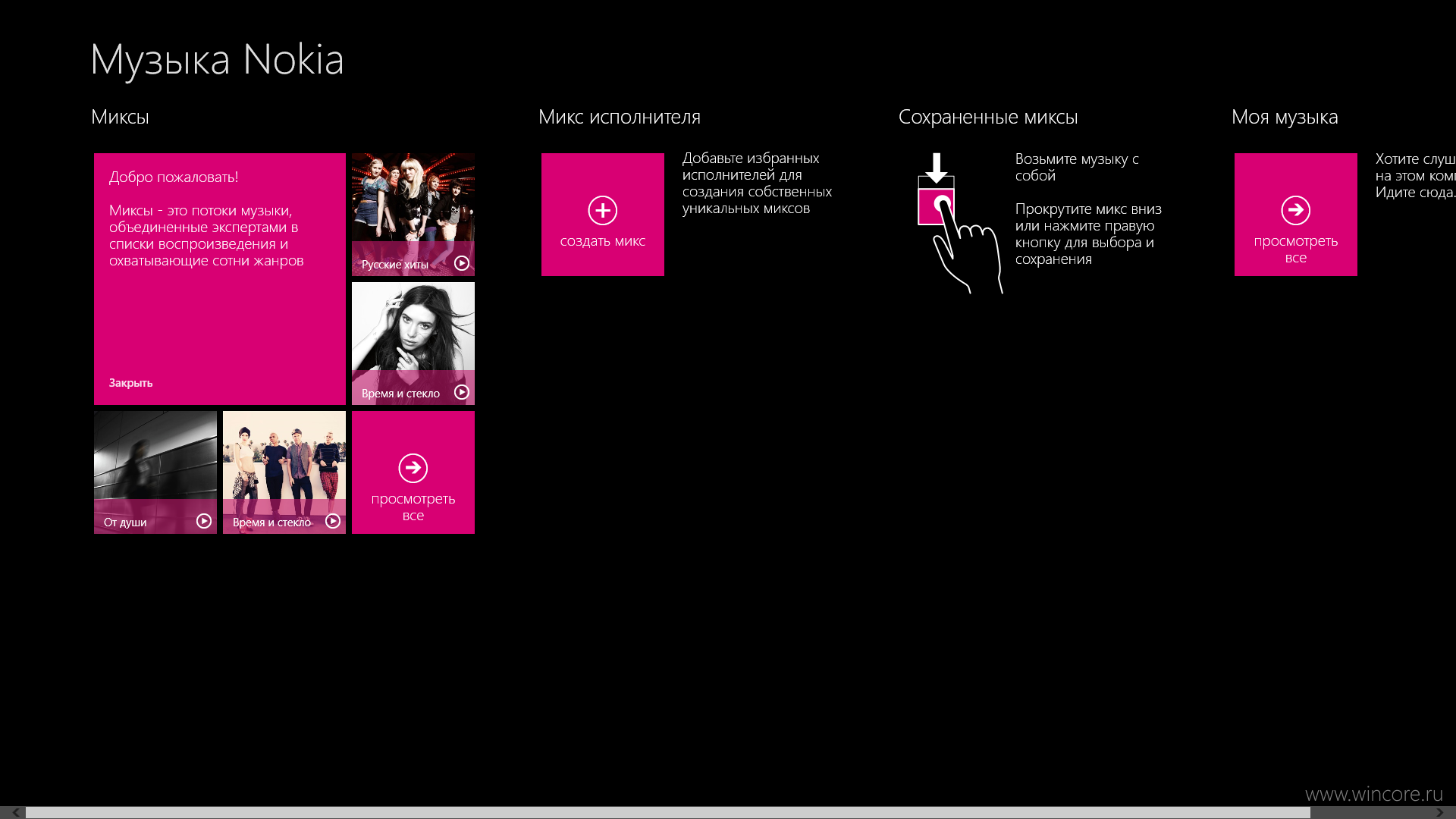Click play icon on От души tile

click(x=204, y=521)
